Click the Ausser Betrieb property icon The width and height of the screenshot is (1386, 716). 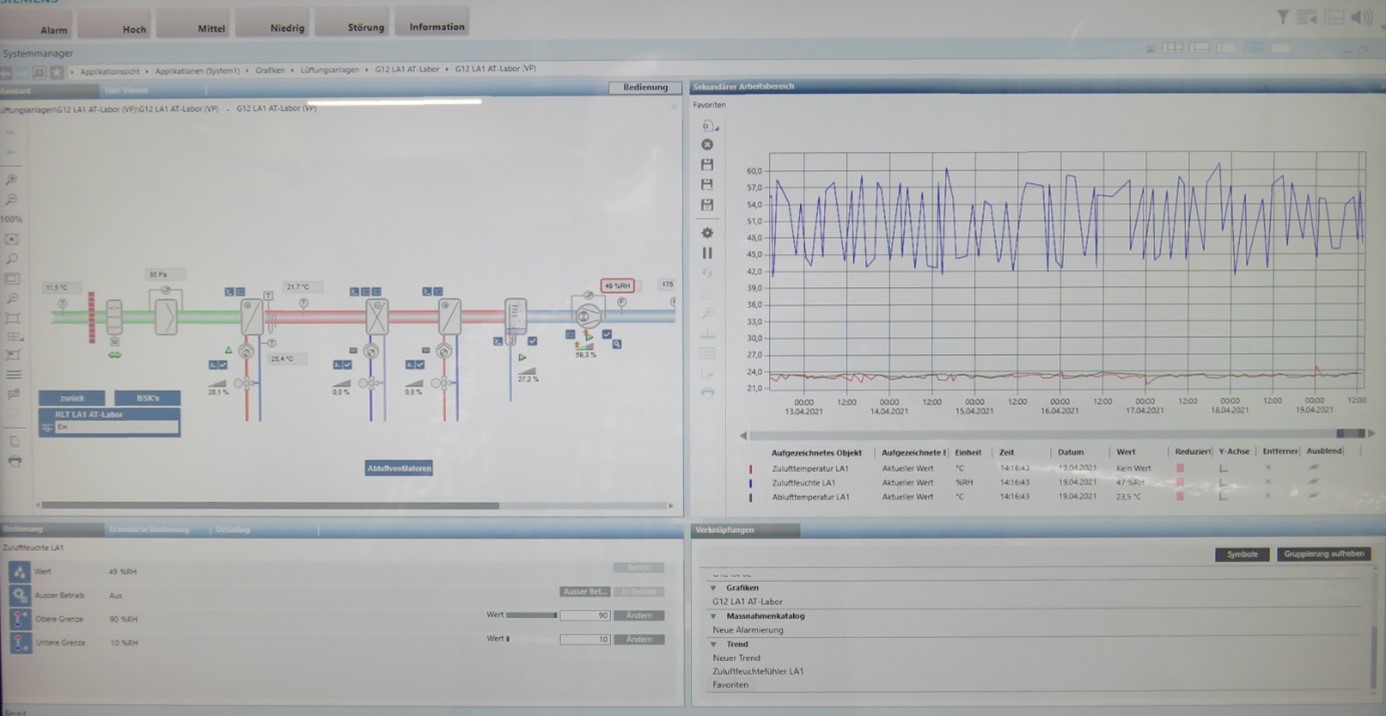pyautogui.click(x=19, y=595)
